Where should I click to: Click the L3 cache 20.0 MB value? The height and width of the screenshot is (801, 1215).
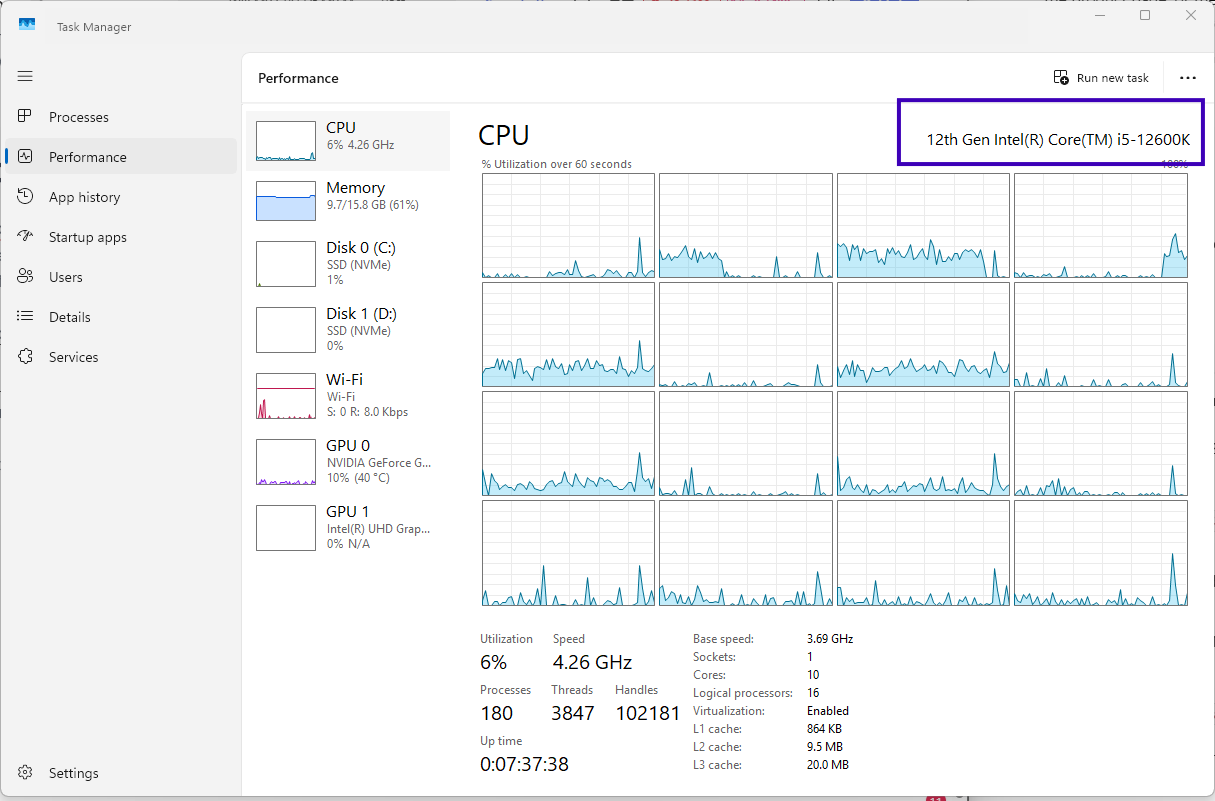coord(828,765)
